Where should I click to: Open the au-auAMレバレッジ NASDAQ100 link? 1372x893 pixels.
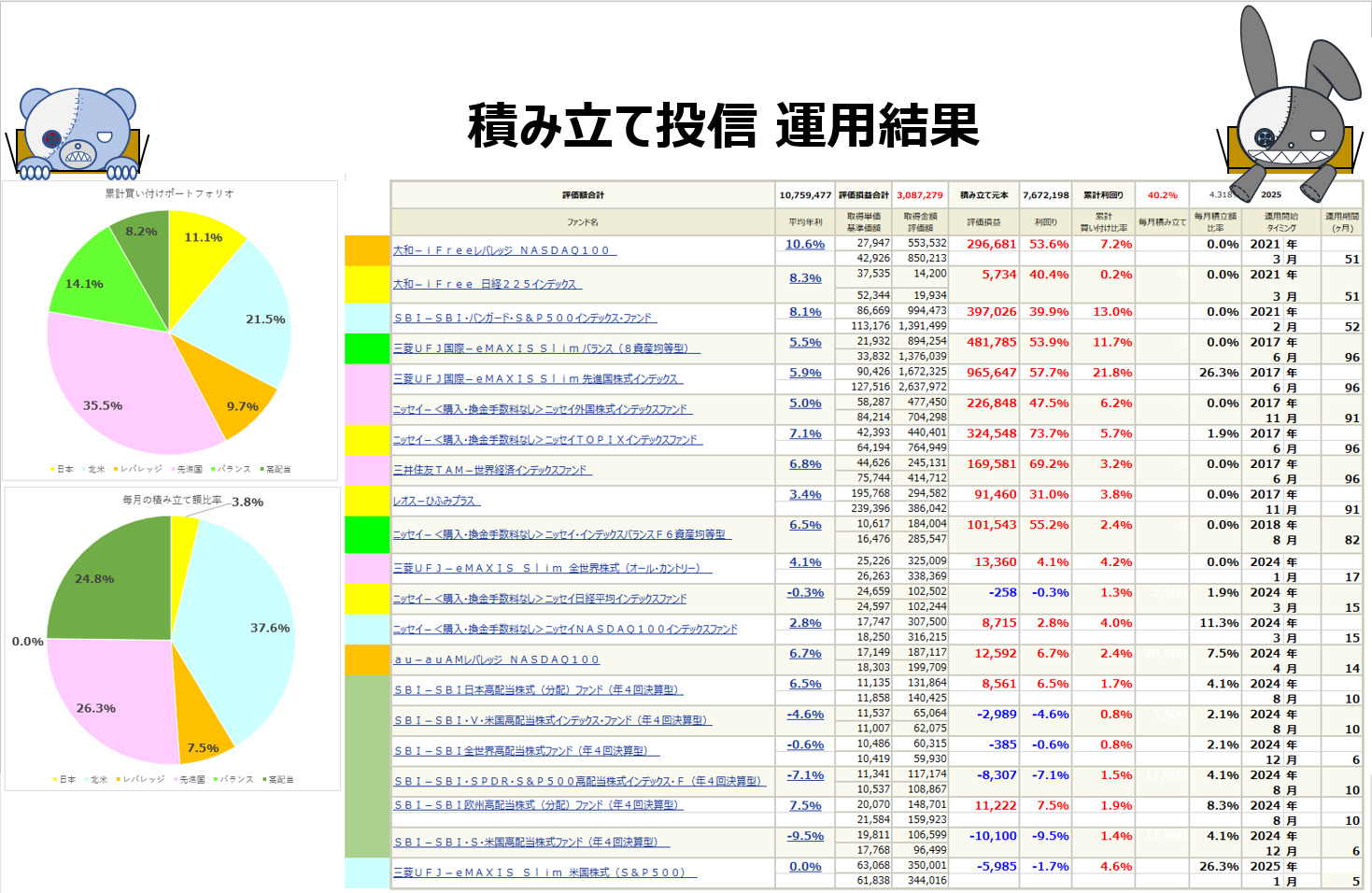[496, 659]
